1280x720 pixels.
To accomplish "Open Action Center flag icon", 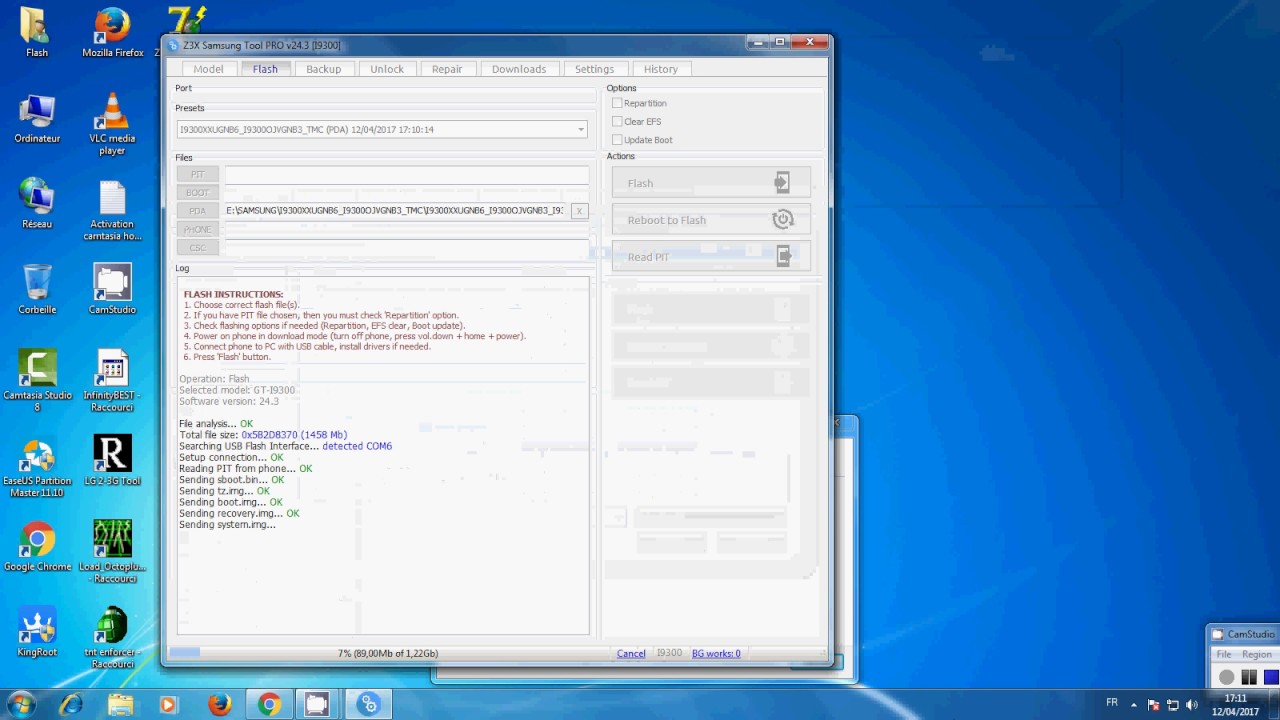I will point(1153,705).
